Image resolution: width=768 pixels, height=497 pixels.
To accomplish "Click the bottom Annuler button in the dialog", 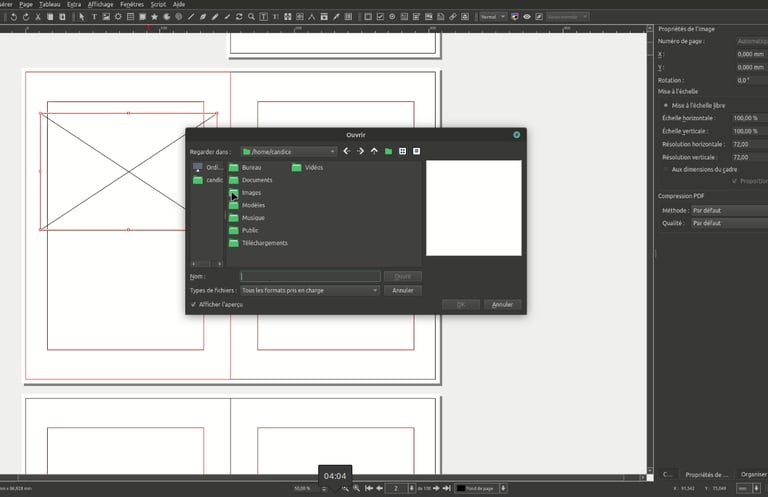I will point(502,304).
